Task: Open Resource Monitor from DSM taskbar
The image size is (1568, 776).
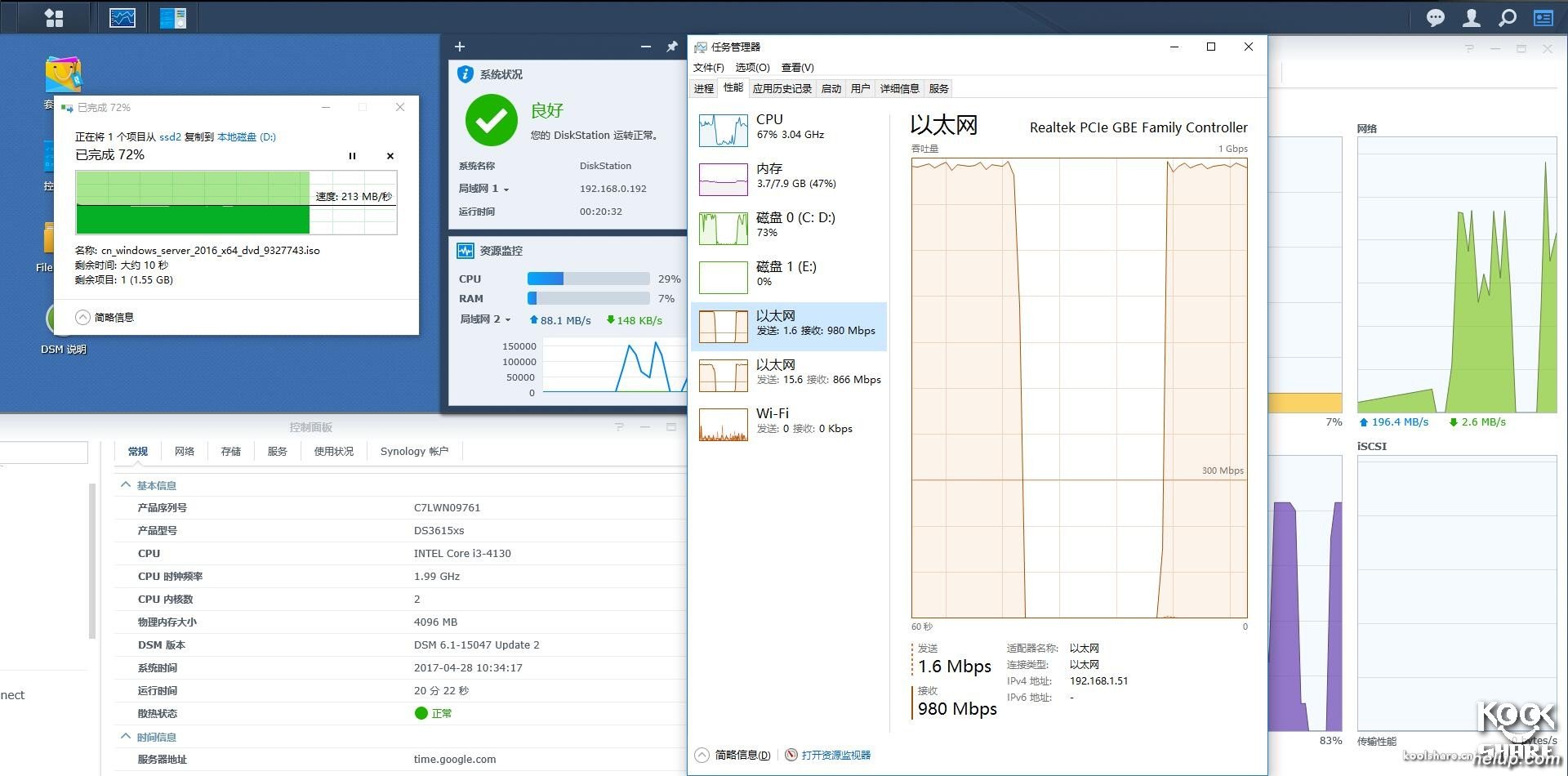Action: 122,17
